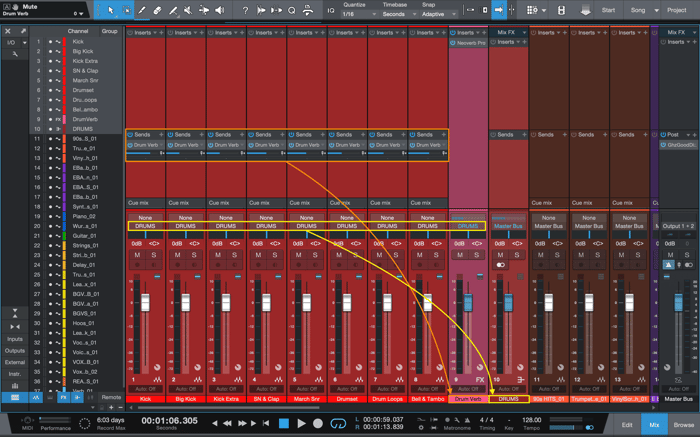Open the Timebase Seconds dropdown
The width and height of the screenshot is (700, 437).
(399, 14)
